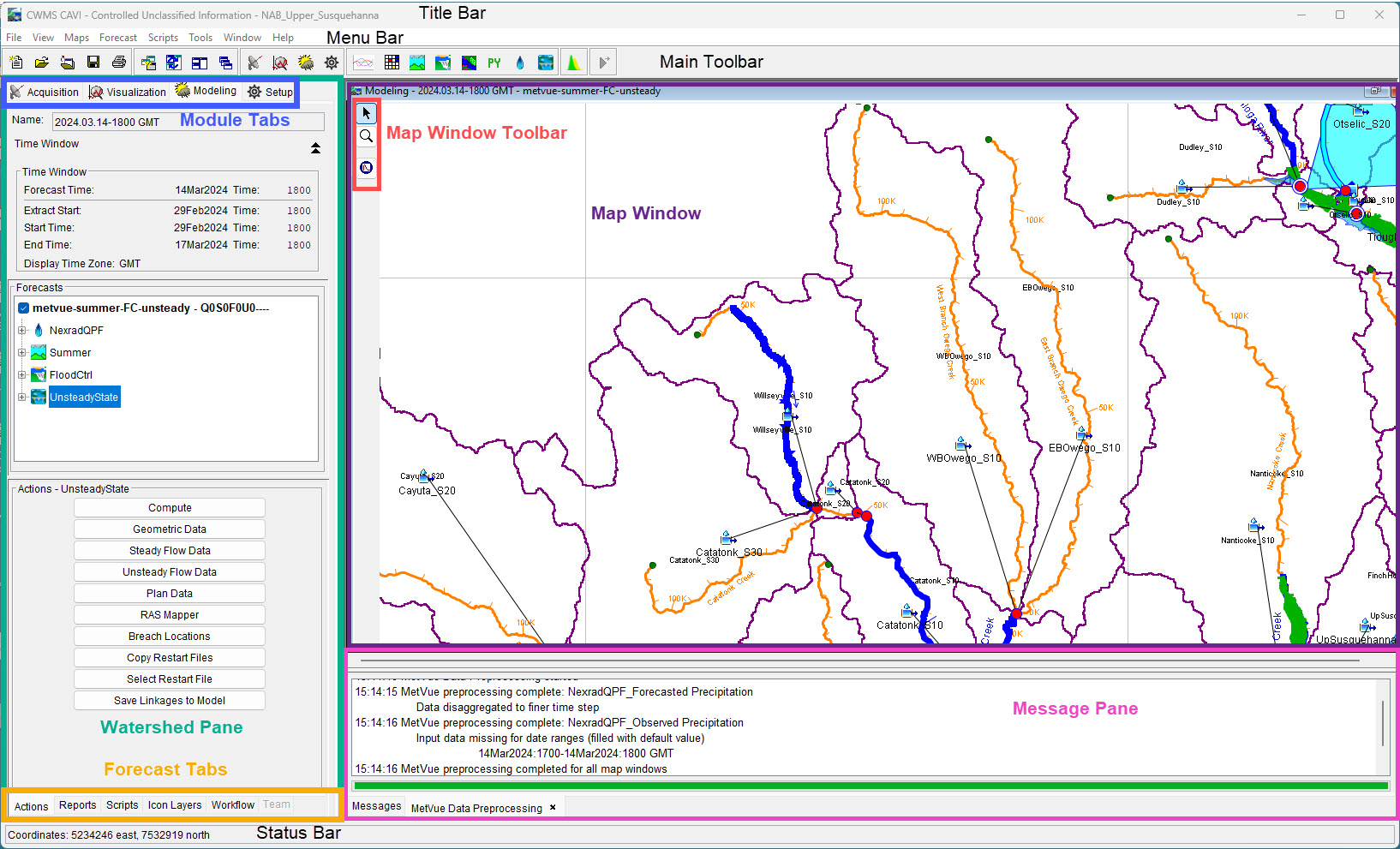Click the blue water drop toolbar icon
Viewport: 1400px width, 849px height.
click(520, 63)
